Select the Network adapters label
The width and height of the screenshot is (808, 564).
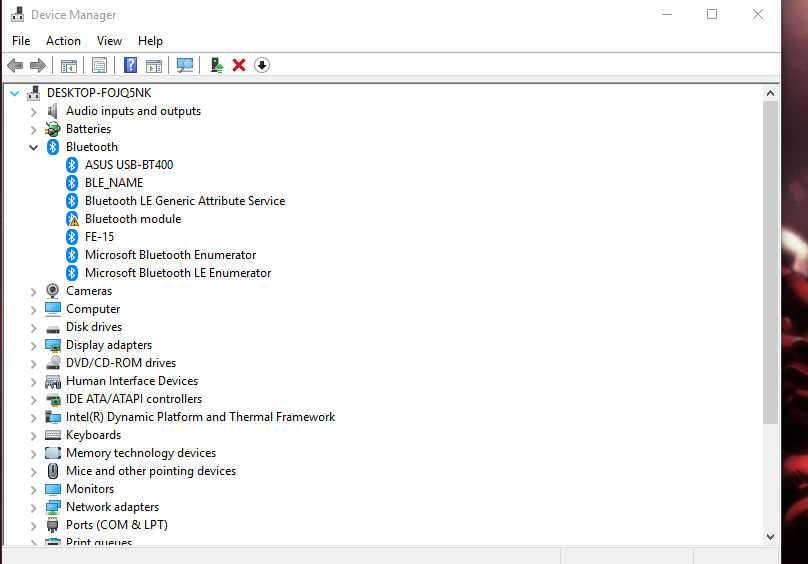[x=112, y=507]
